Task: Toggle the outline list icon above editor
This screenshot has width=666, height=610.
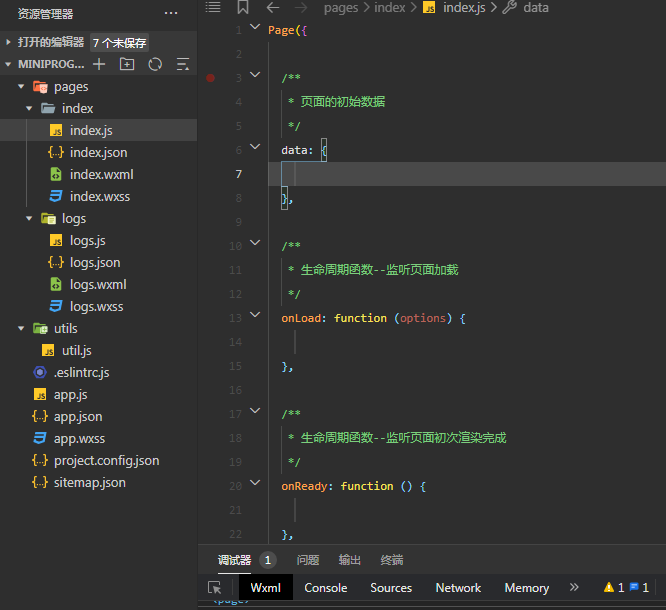Action: point(213,7)
